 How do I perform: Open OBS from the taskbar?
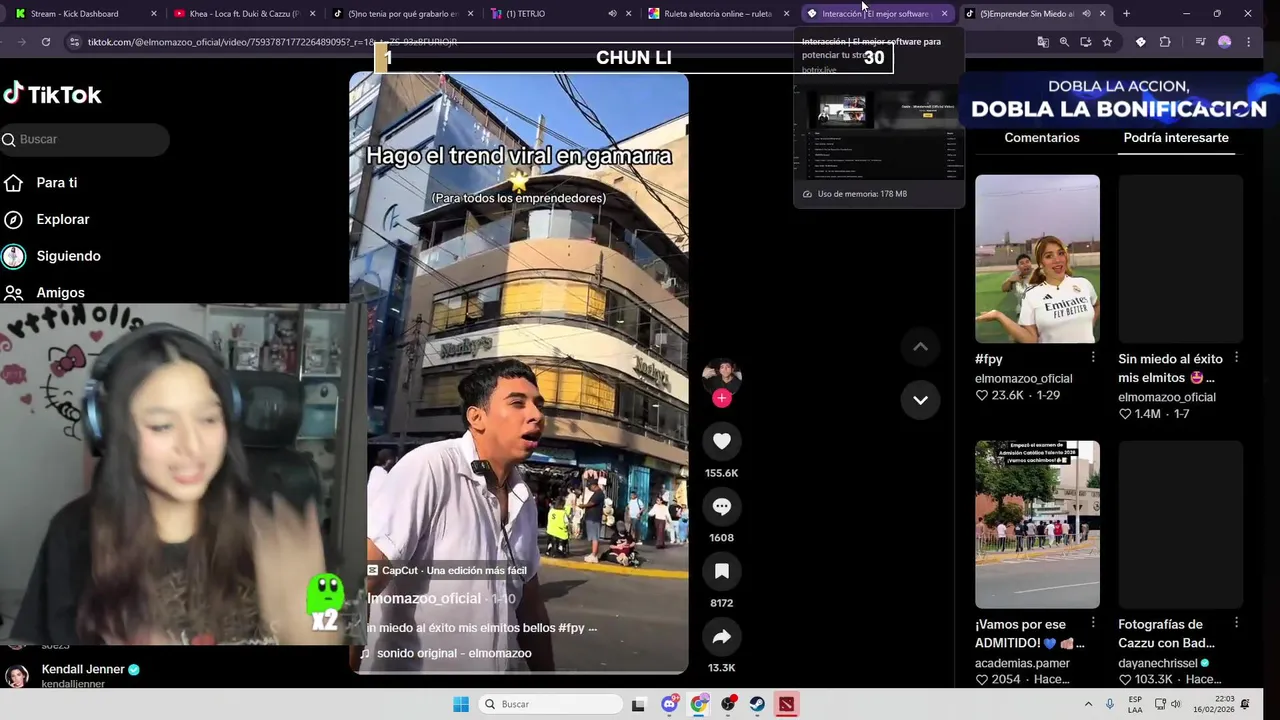pyautogui.click(x=728, y=704)
